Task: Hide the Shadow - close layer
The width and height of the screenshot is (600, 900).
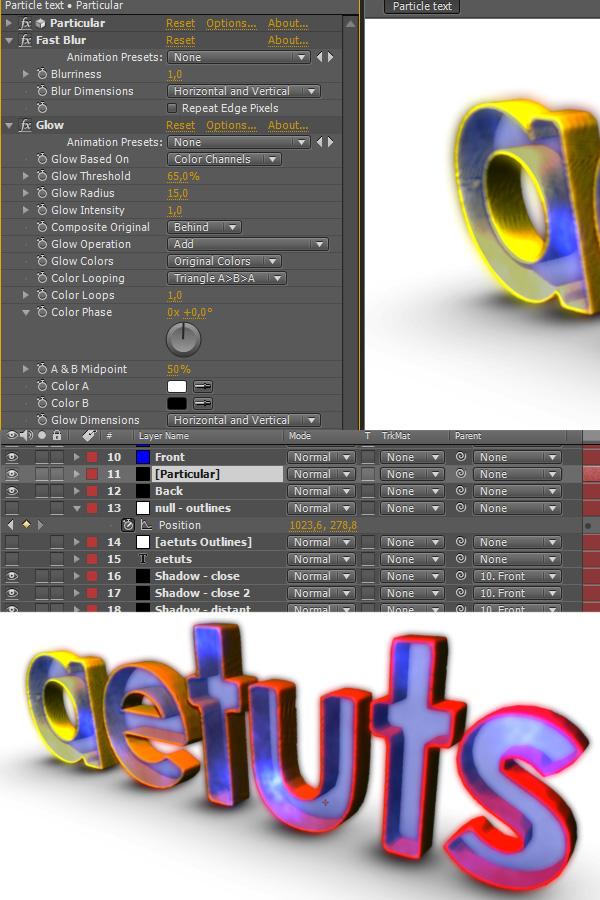Action: coord(12,576)
